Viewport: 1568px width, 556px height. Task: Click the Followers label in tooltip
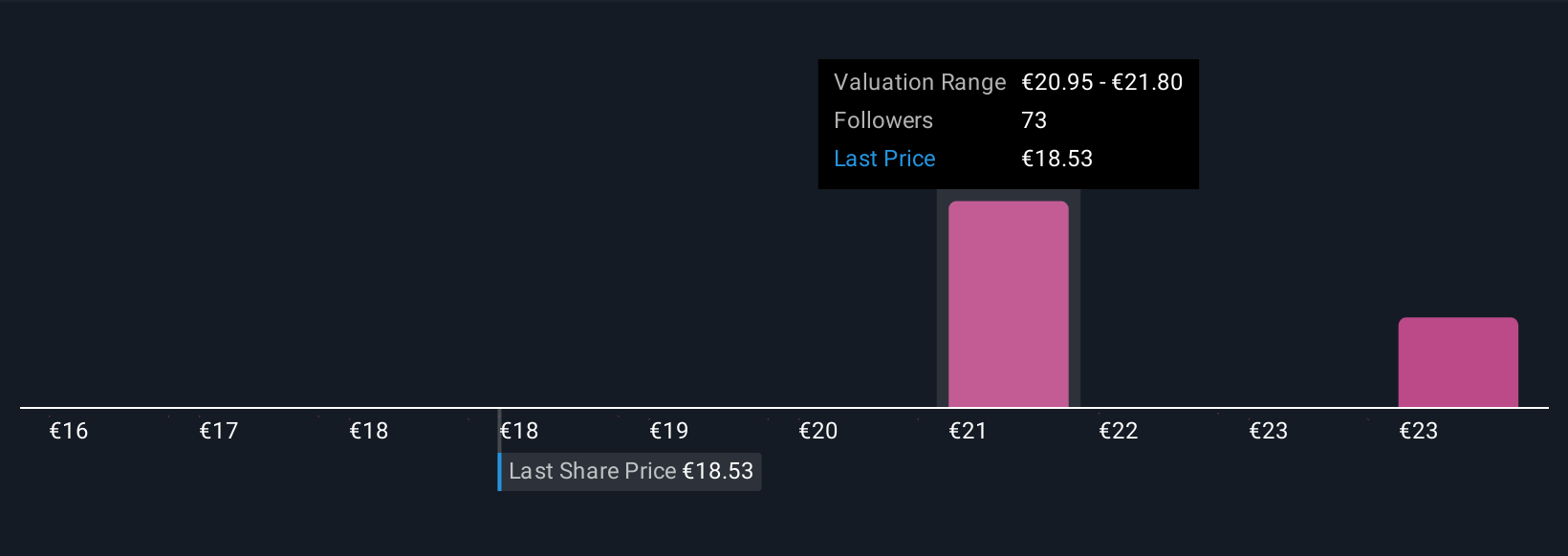pyautogui.click(x=882, y=120)
